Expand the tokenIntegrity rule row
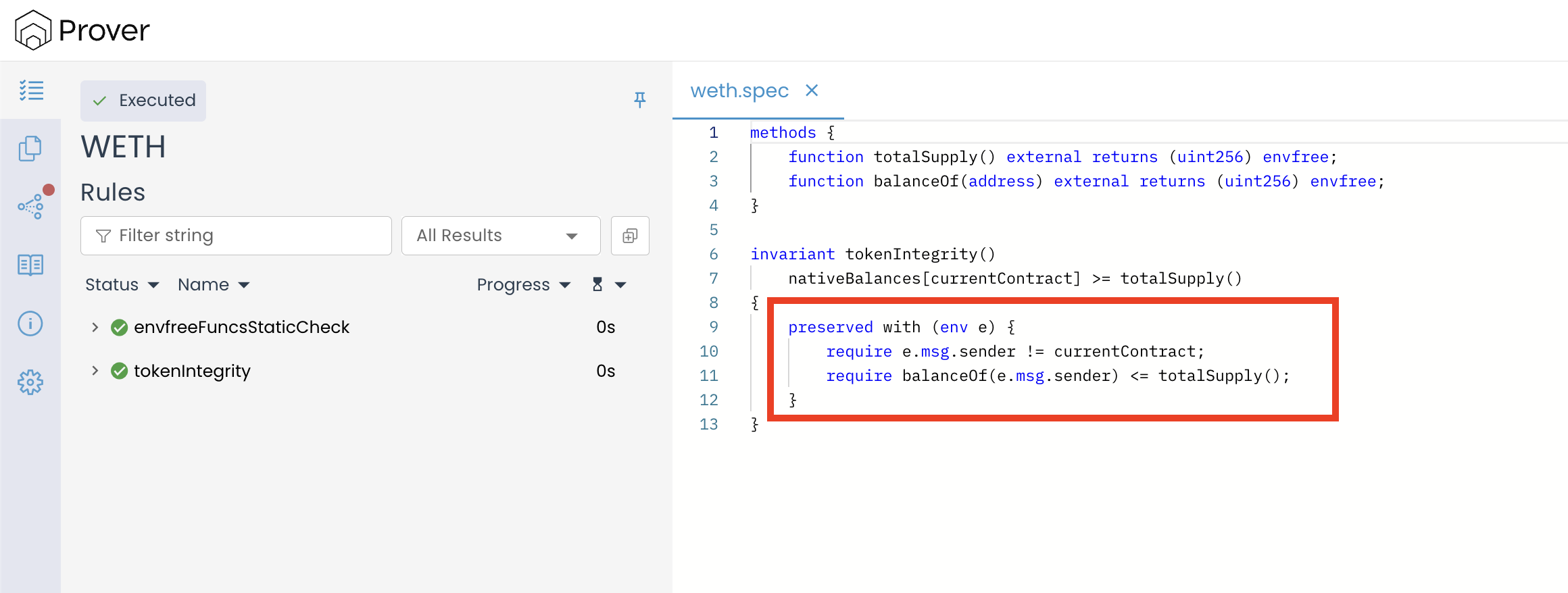The width and height of the screenshot is (1568, 593). (95, 371)
